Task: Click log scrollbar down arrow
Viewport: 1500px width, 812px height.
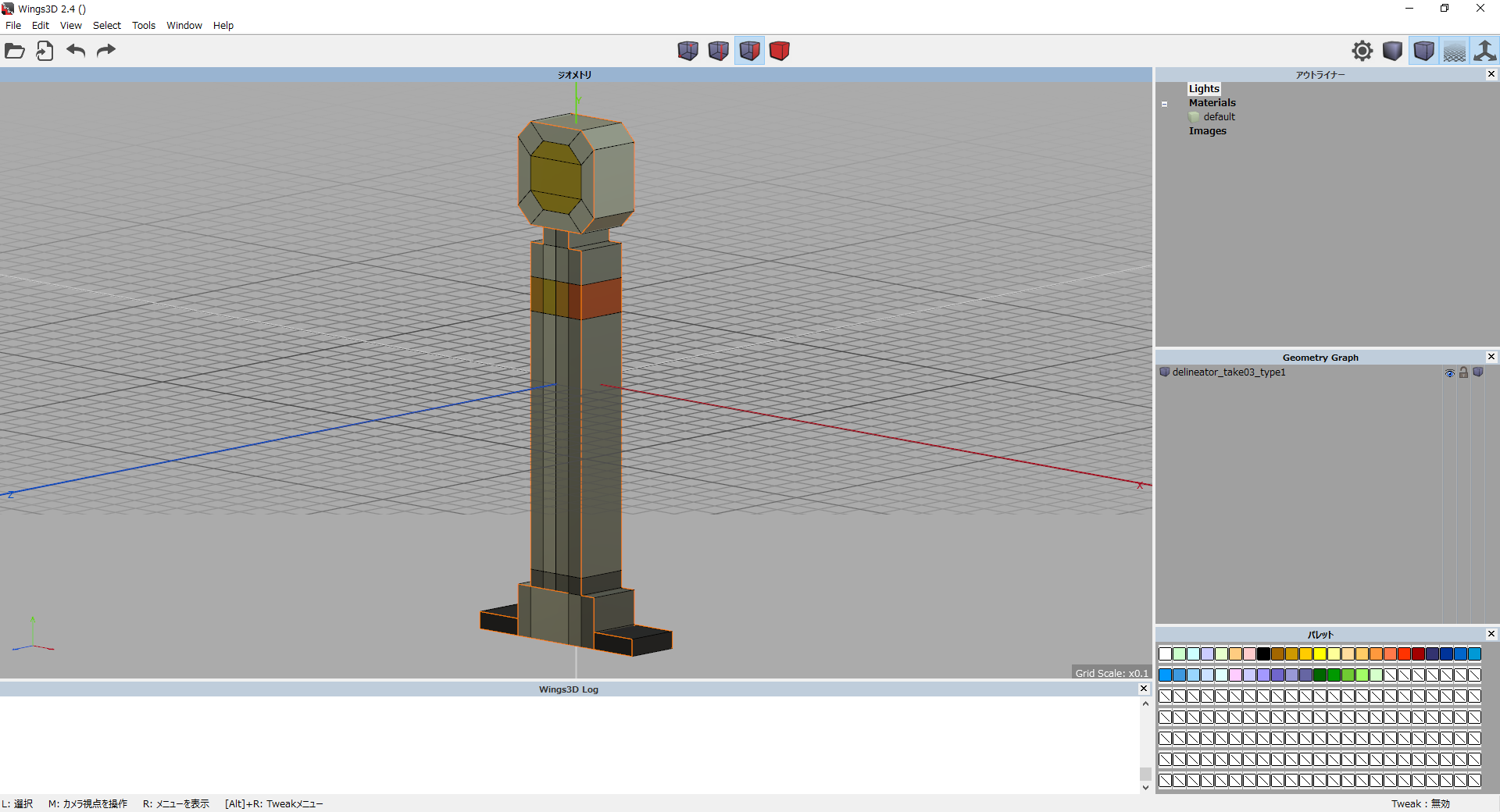Action: 1145,787
